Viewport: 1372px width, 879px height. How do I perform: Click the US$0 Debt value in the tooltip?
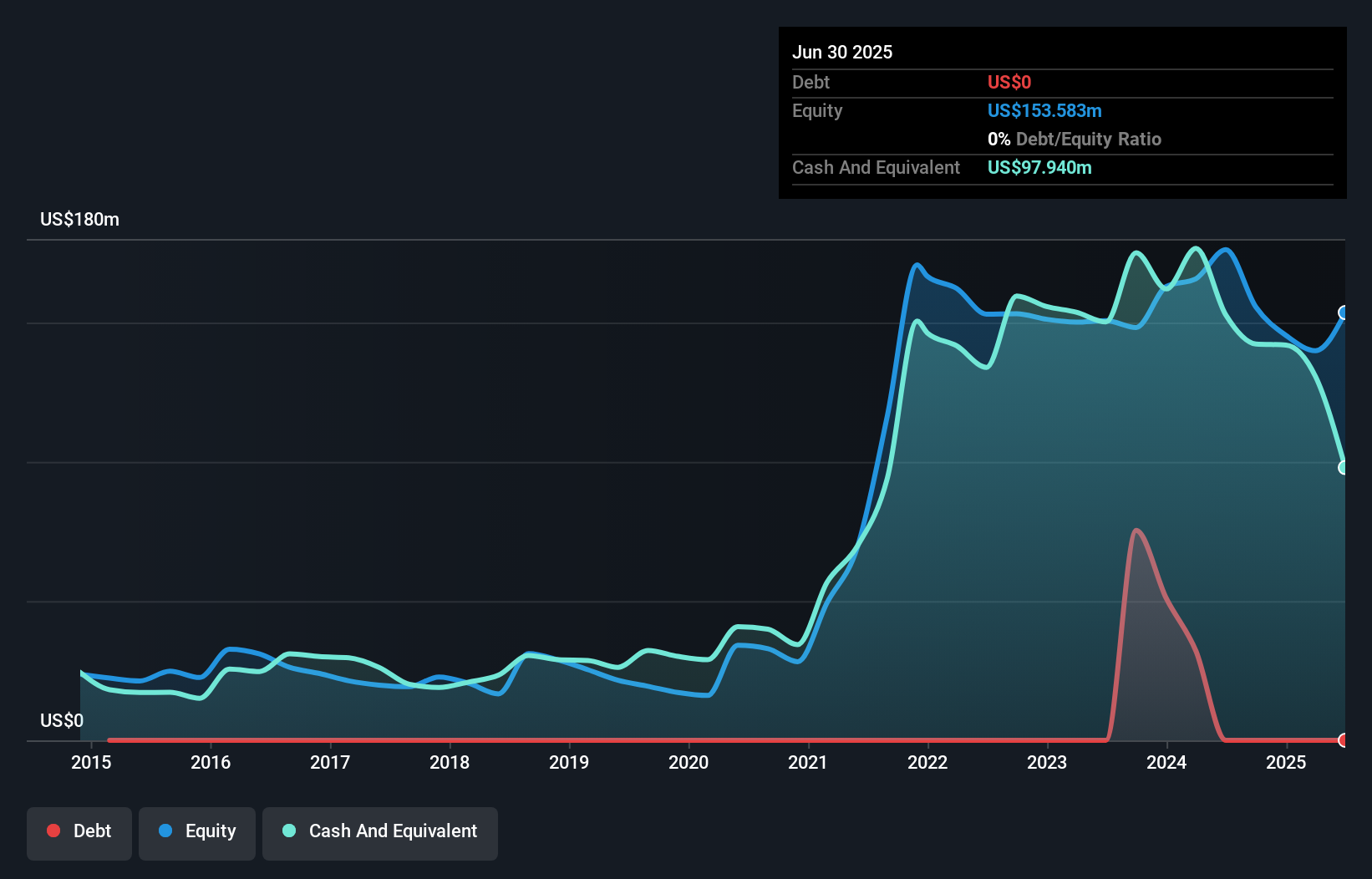(x=1009, y=82)
